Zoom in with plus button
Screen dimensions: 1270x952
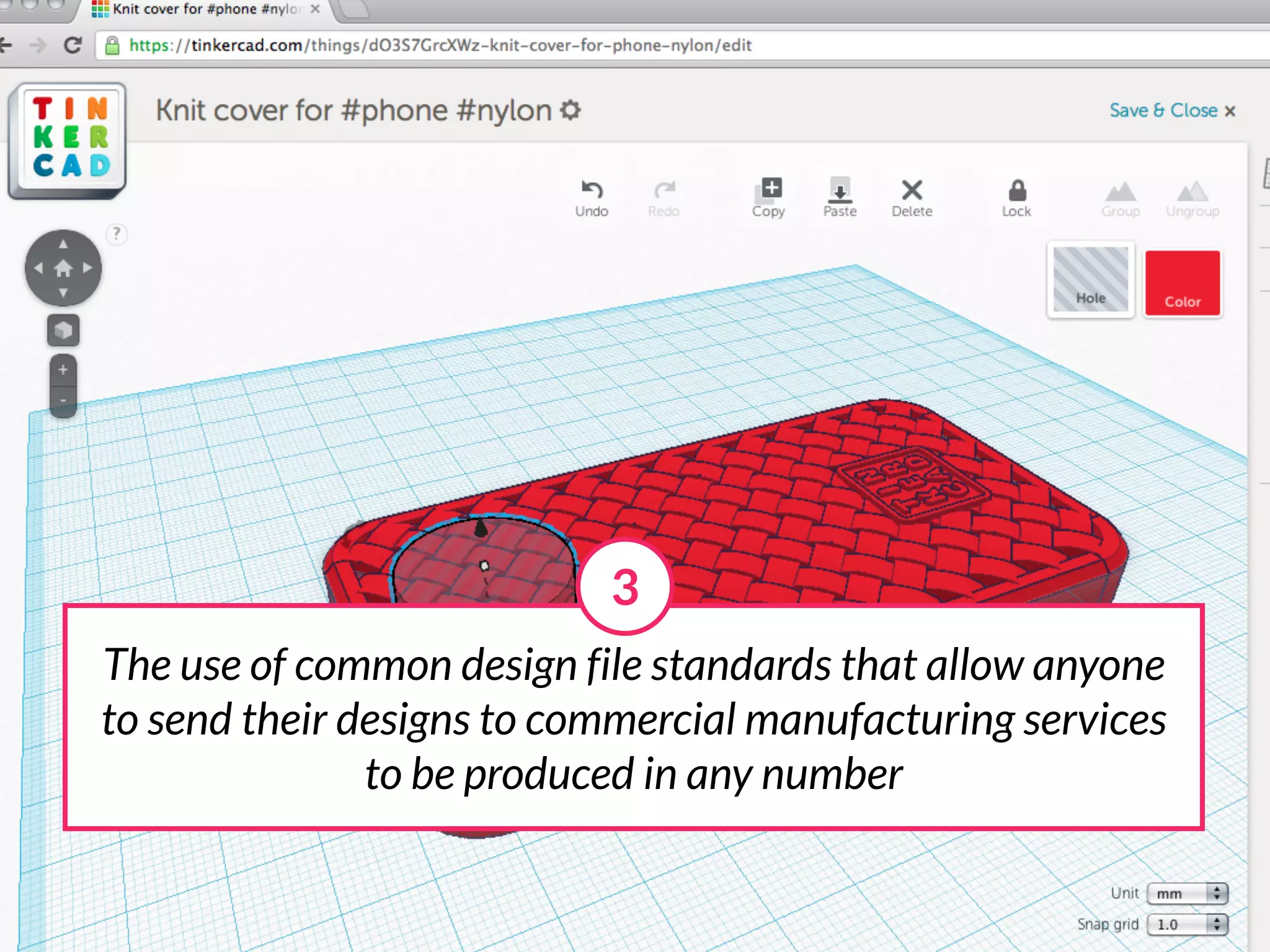(x=63, y=370)
